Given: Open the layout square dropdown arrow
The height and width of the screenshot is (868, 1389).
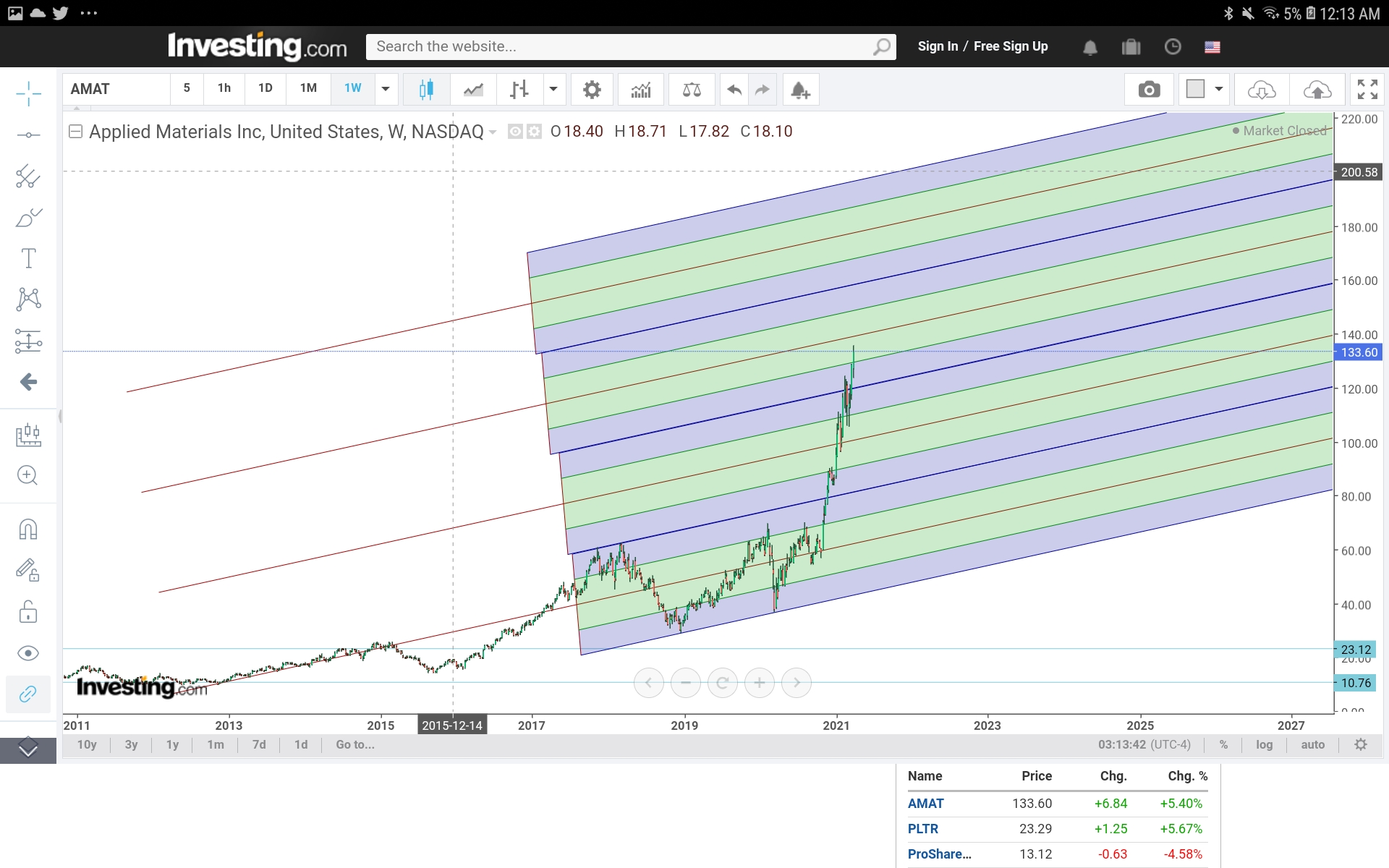Looking at the screenshot, I should click(x=1219, y=89).
